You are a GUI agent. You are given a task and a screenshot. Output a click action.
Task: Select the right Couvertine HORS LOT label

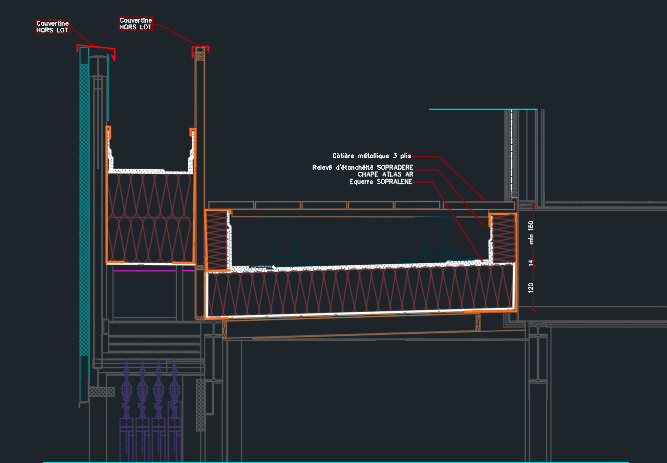(x=136, y=23)
